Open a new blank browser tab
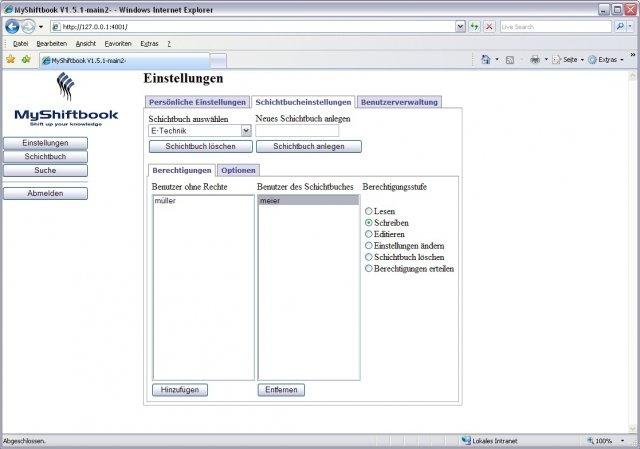The height and width of the screenshot is (449, 640). [x=218, y=61]
